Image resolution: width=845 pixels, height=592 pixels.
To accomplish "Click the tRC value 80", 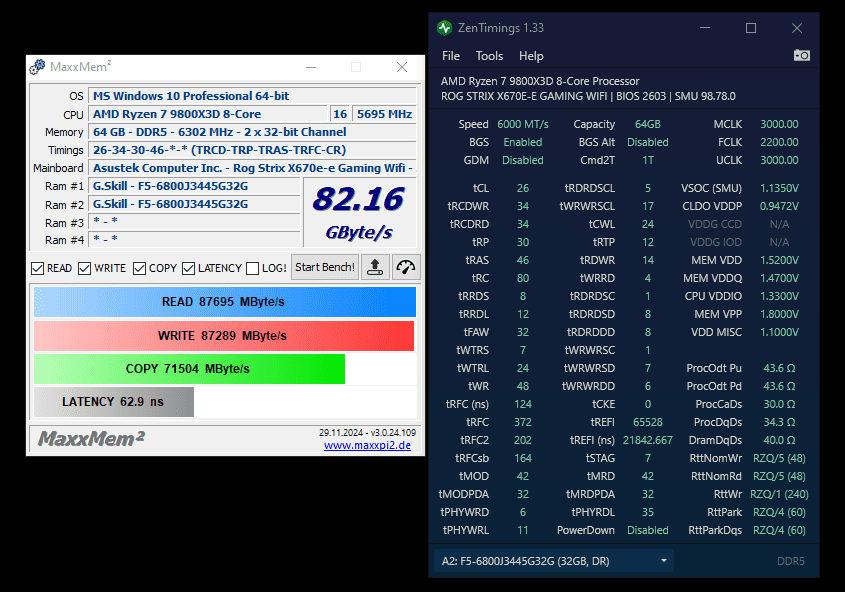I will (x=523, y=278).
